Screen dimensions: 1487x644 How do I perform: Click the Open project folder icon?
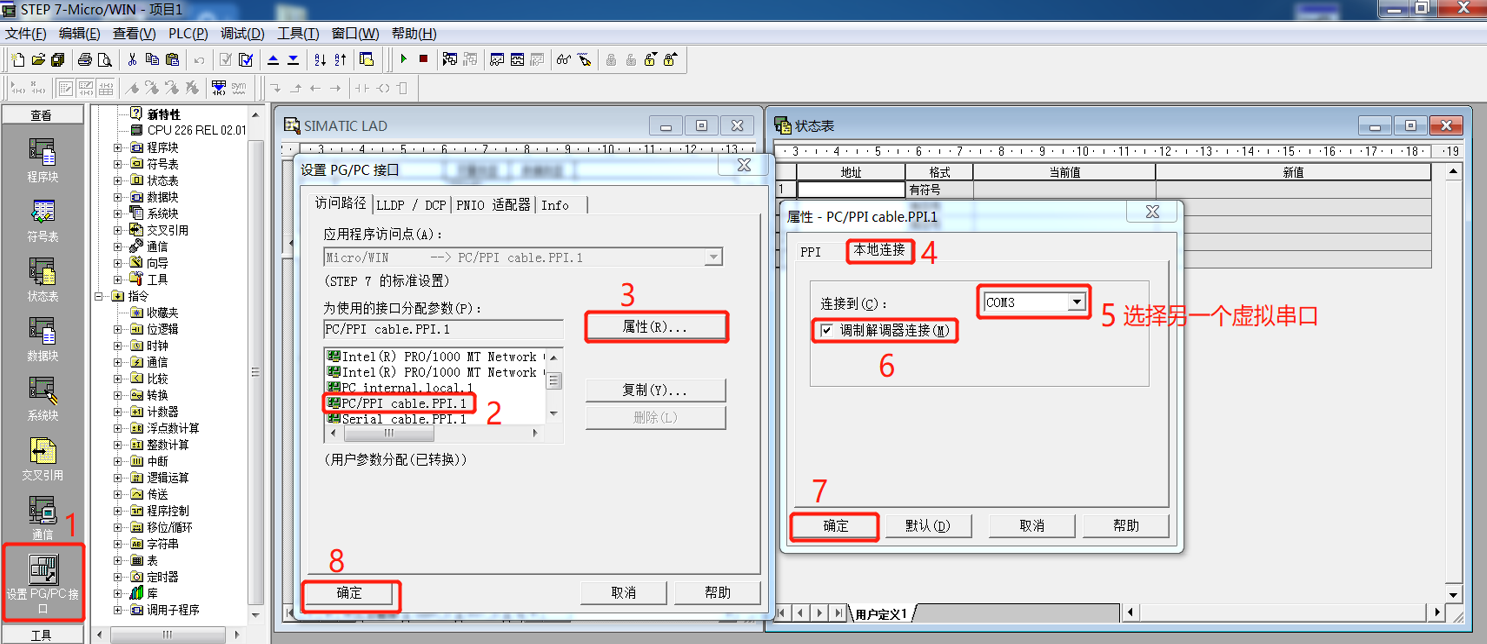tap(38, 60)
